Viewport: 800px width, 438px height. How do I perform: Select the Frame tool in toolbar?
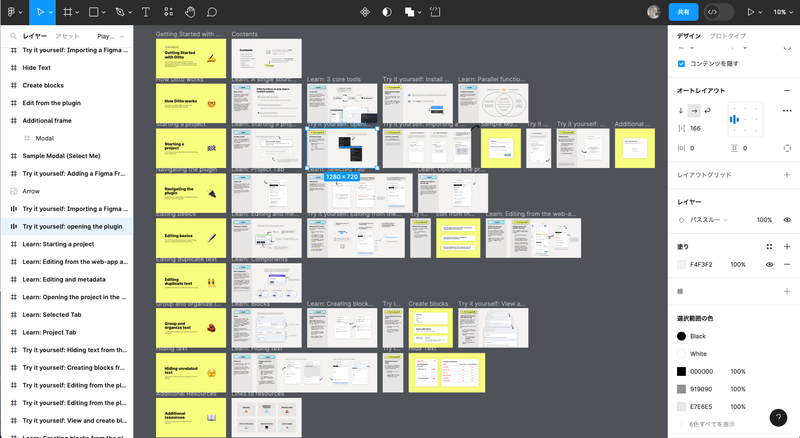coord(67,12)
